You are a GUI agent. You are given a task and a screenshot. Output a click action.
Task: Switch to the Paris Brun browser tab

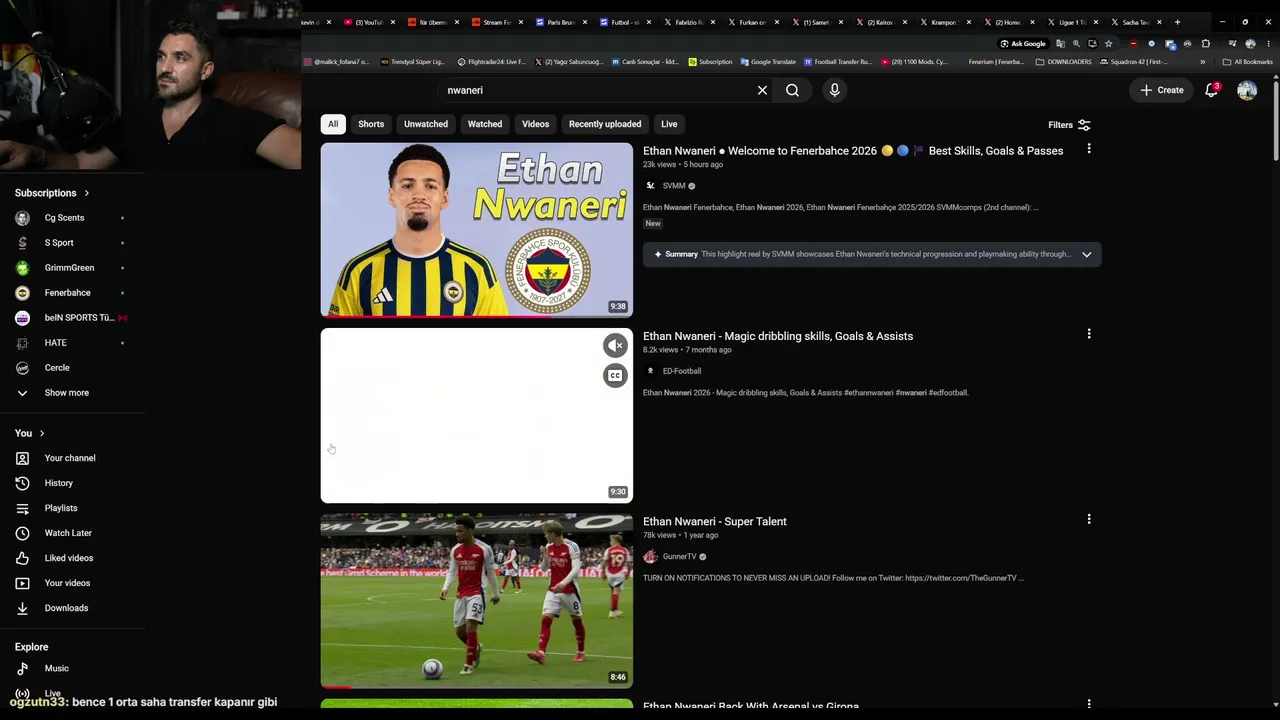point(560,22)
